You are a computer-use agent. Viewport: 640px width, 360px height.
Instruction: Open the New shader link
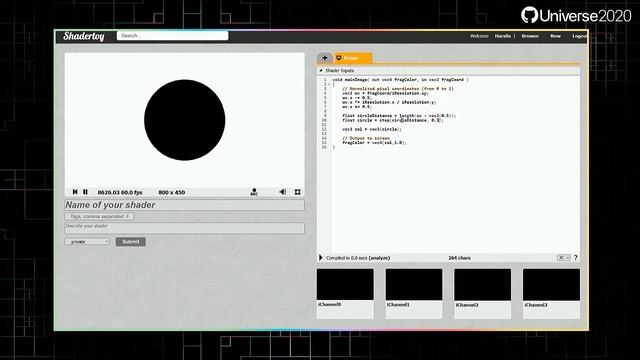555,36
